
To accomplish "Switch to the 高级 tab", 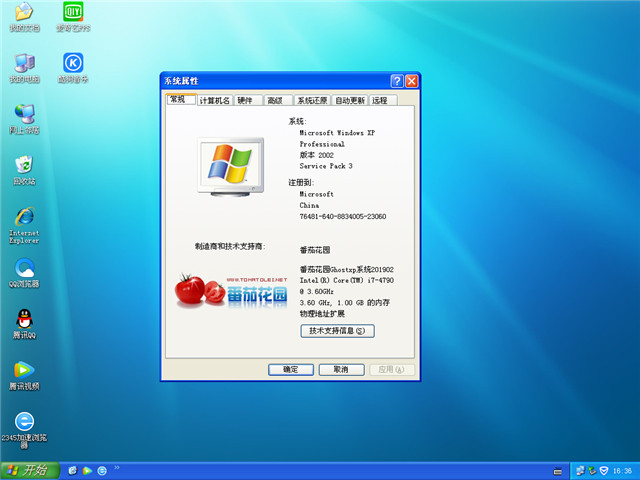I will [278, 100].
